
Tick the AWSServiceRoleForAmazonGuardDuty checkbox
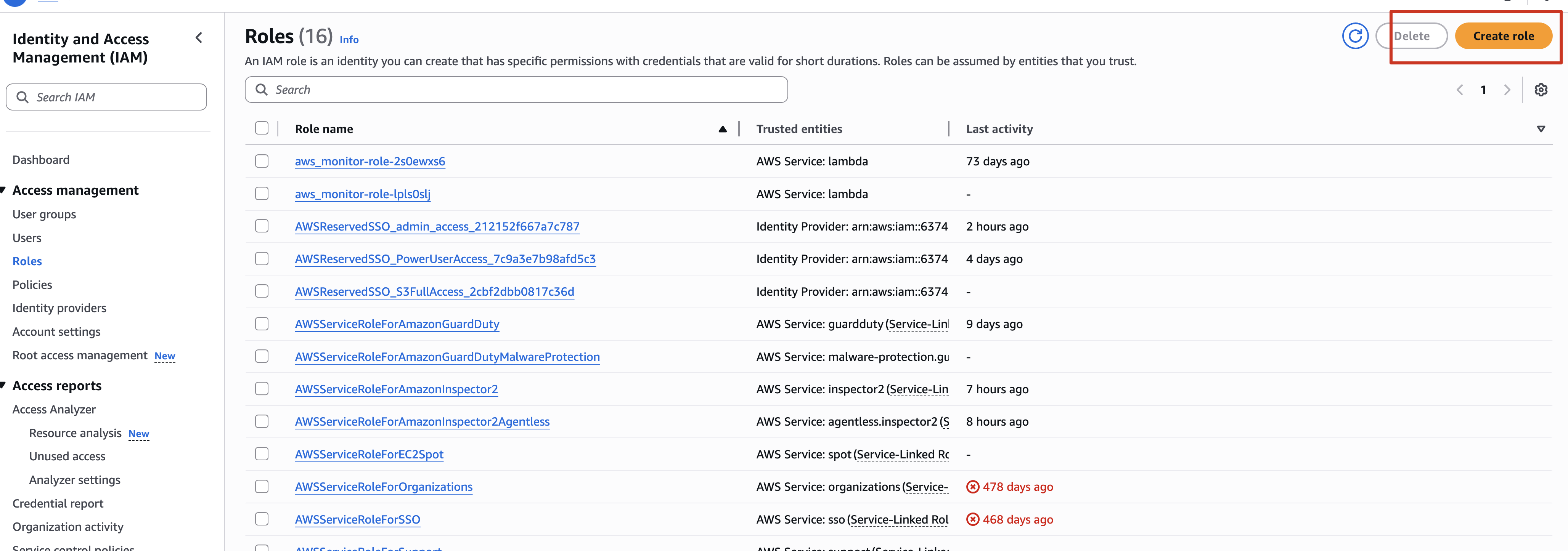tap(262, 324)
